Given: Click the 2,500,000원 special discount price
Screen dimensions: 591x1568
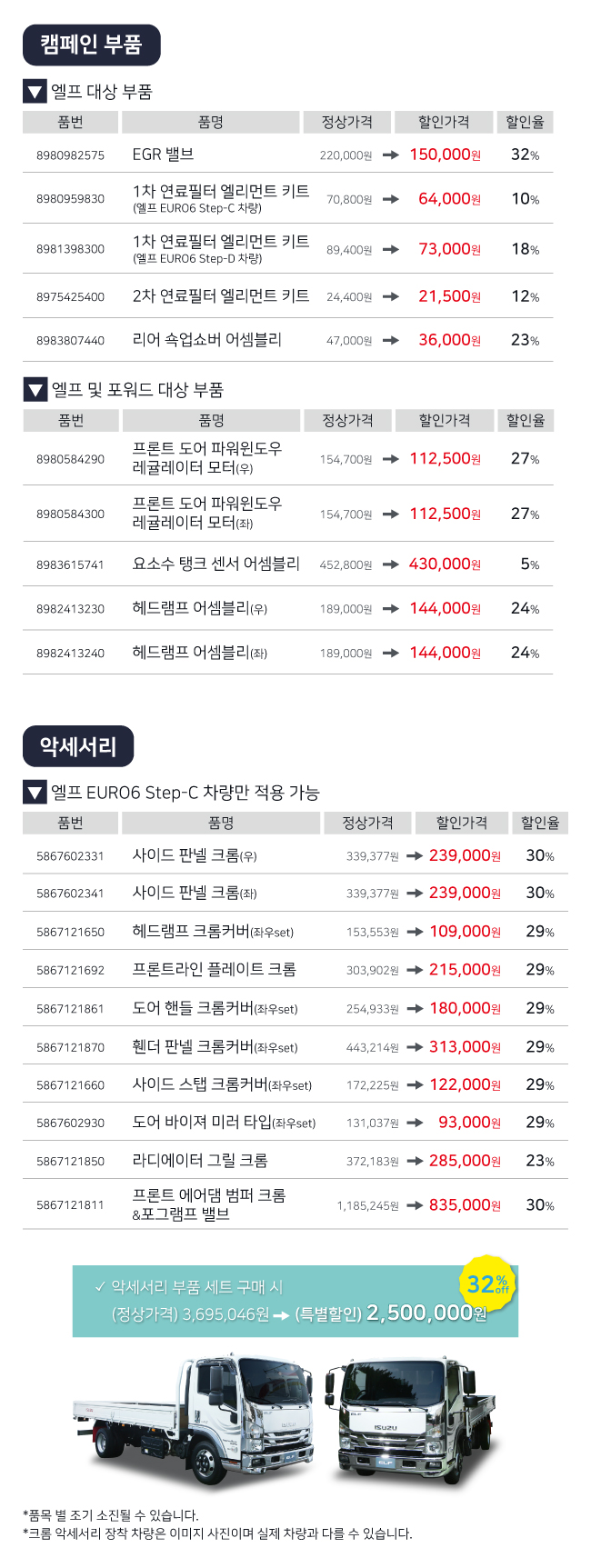Looking at the screenshot, I should tap(426, 1313).
